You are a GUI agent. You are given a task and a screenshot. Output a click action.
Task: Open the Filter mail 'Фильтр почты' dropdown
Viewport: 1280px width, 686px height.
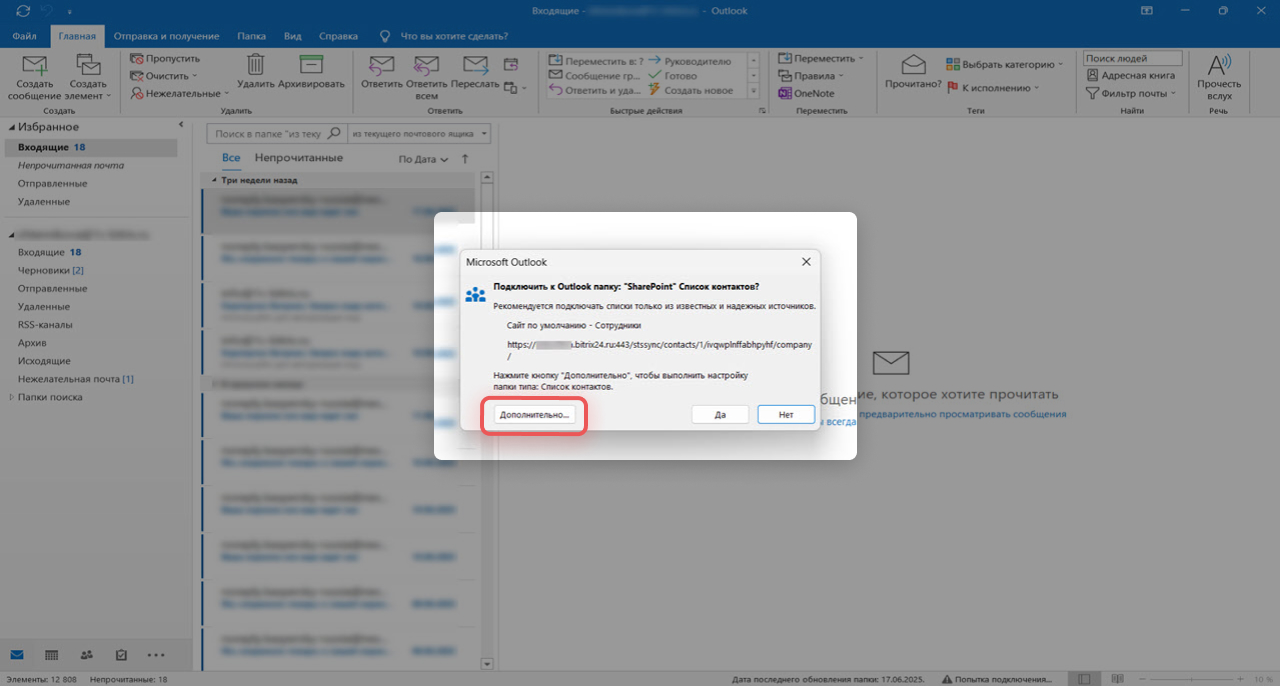tap(1132, 93)
